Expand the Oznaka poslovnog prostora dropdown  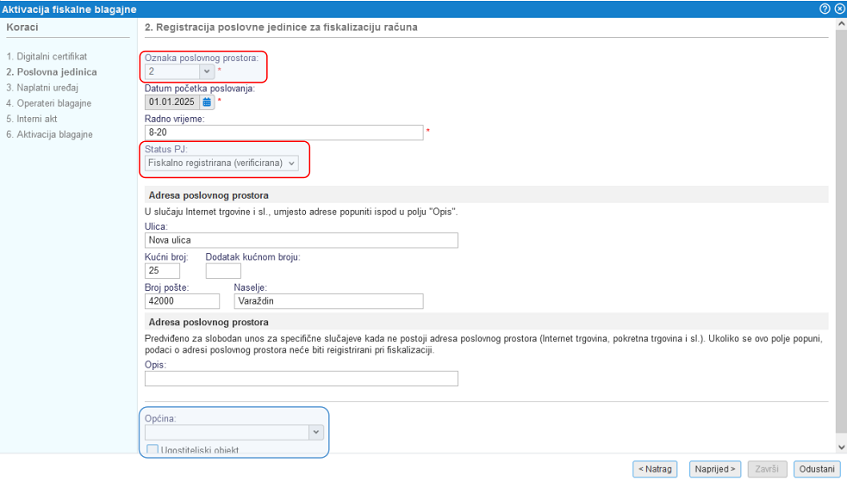pyautogui.click(x=207, y=71)
